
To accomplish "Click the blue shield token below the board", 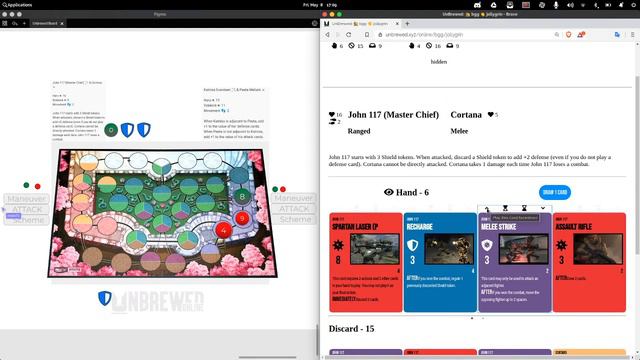I will pyautogui.click(x=105, y=298).
